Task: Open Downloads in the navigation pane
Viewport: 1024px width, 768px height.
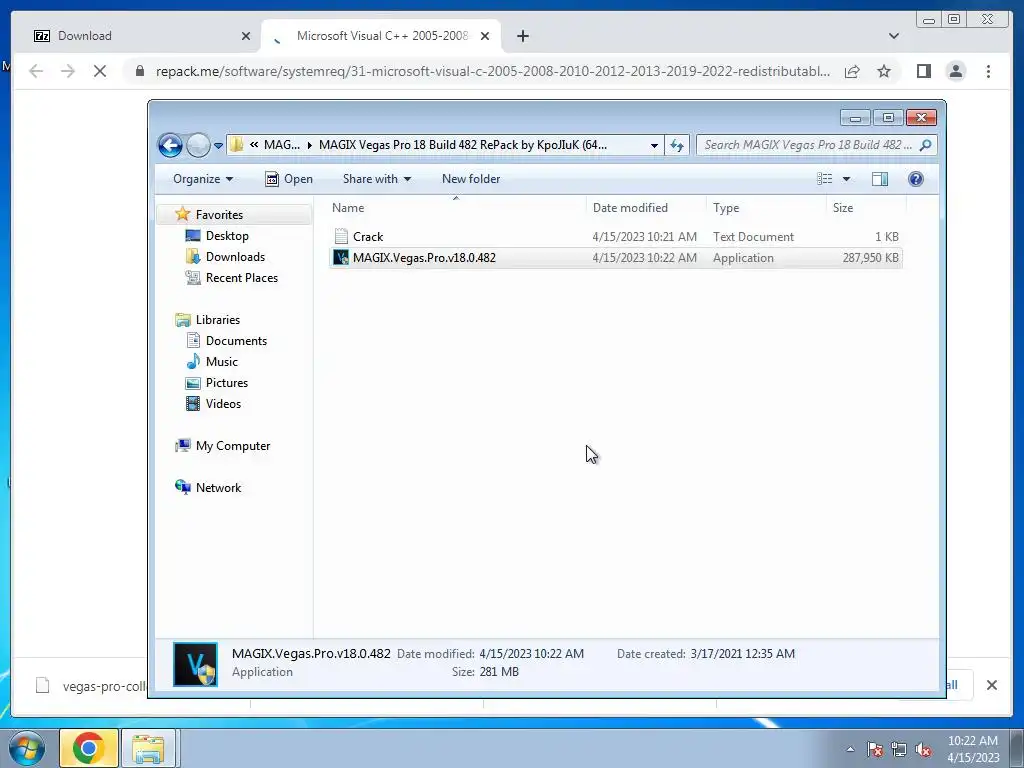Action: pos(235,257)
